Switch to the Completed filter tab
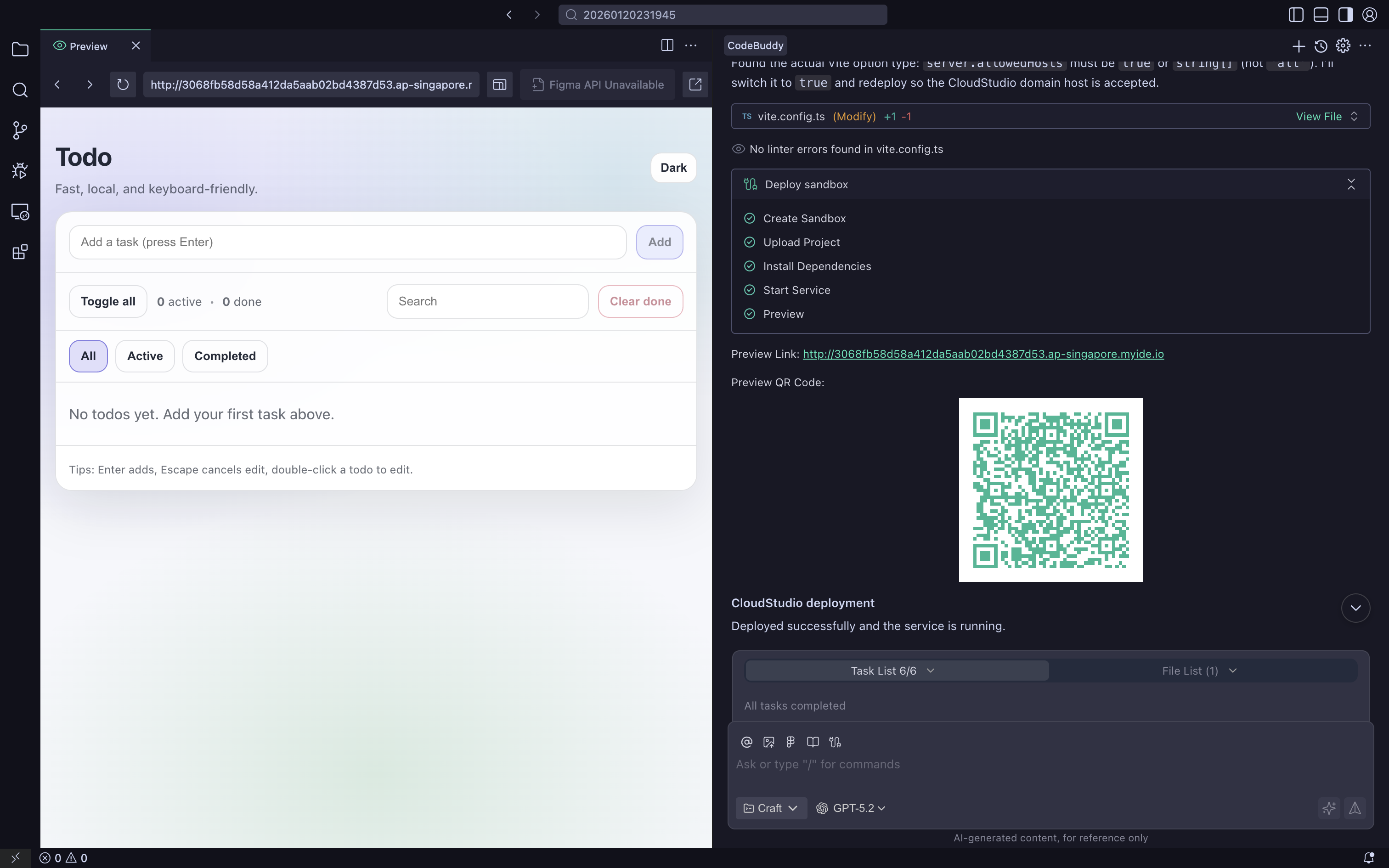Screen dimensions: 1389x868 (x=225, y=356)
